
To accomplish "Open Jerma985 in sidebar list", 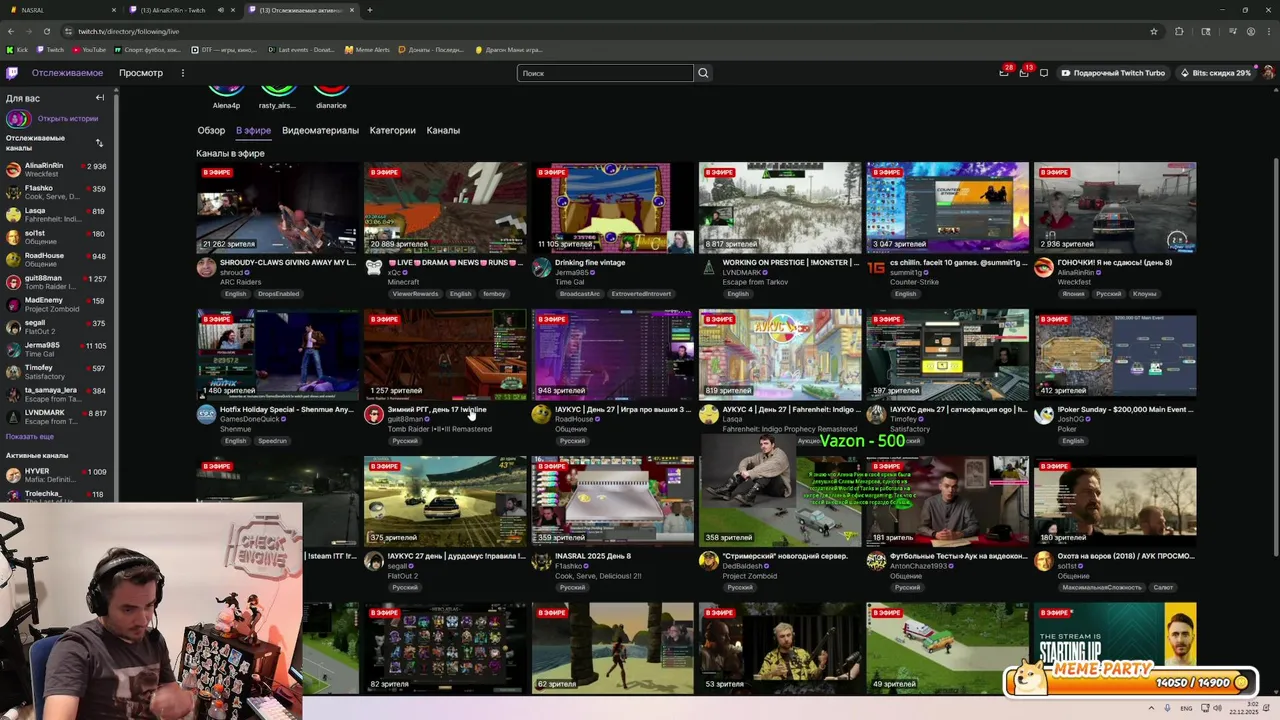I will tap(57, 349).
